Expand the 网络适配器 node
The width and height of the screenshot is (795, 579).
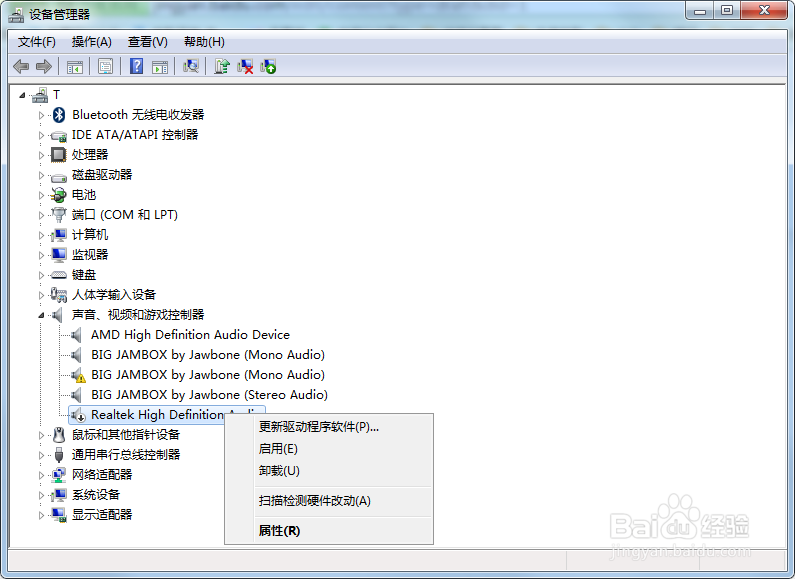click(41, 475)
